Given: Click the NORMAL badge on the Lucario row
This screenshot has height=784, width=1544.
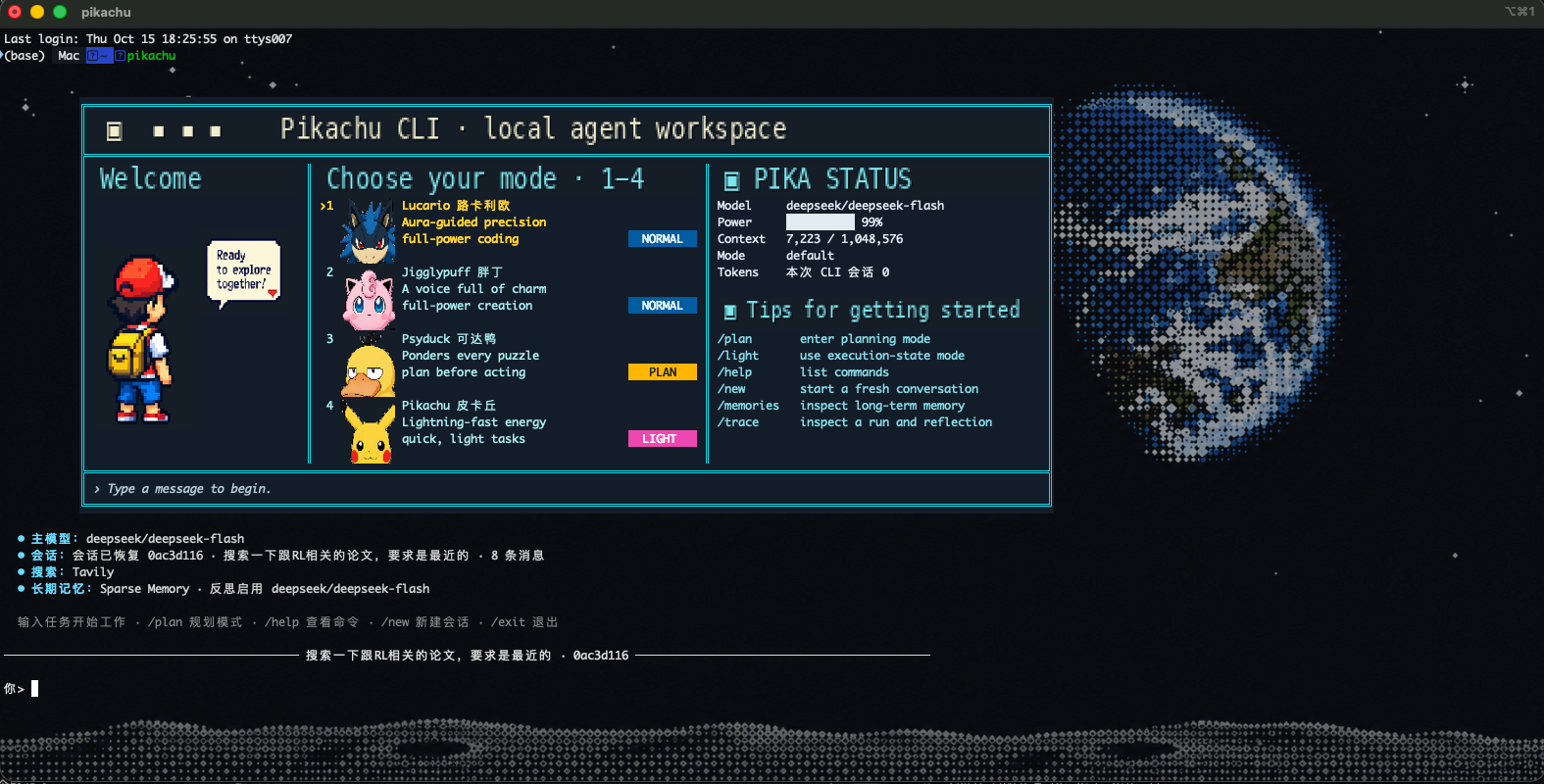Looking at the screenshot, I should [663, 239].
